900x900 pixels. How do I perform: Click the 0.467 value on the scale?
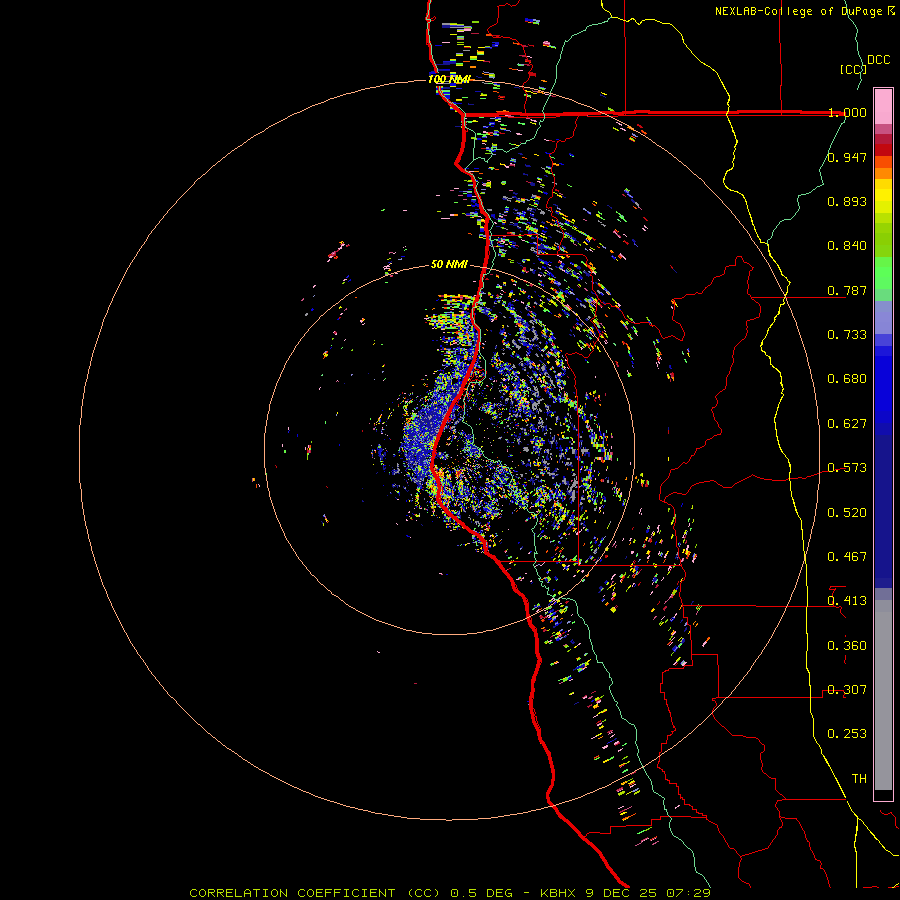point(847,557)
